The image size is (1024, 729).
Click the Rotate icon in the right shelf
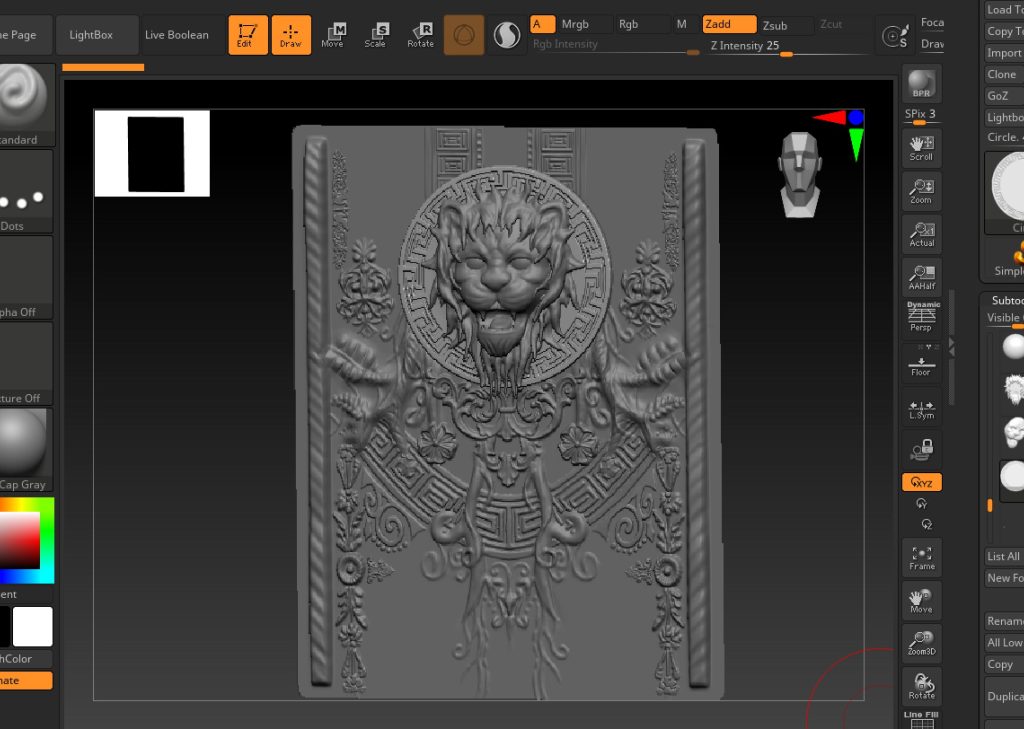pos(921,687)
